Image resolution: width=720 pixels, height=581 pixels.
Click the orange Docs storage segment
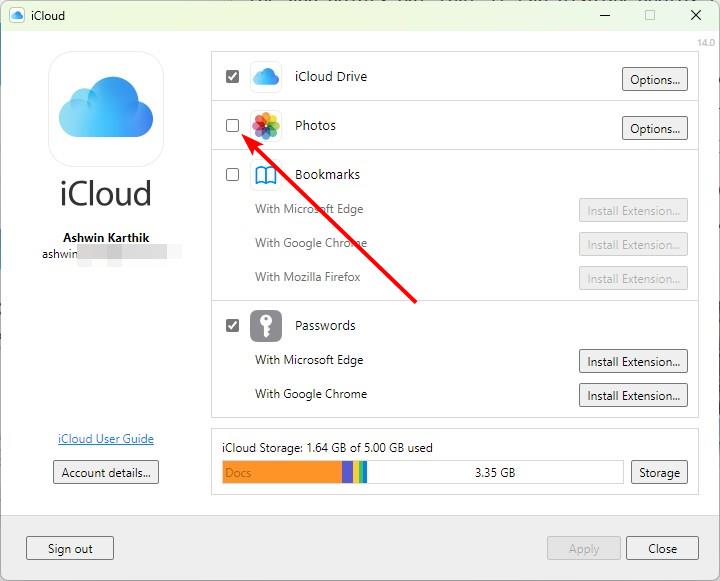[282, 472]
